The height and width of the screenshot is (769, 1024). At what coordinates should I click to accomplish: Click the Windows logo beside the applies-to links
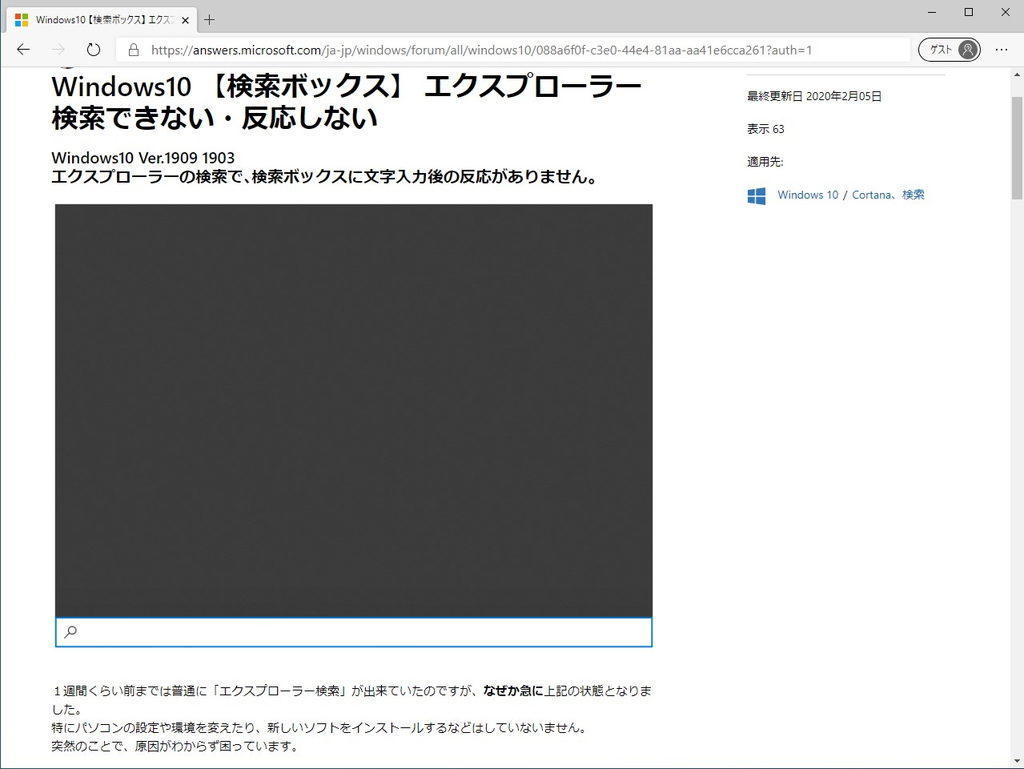tap(757, 195)
